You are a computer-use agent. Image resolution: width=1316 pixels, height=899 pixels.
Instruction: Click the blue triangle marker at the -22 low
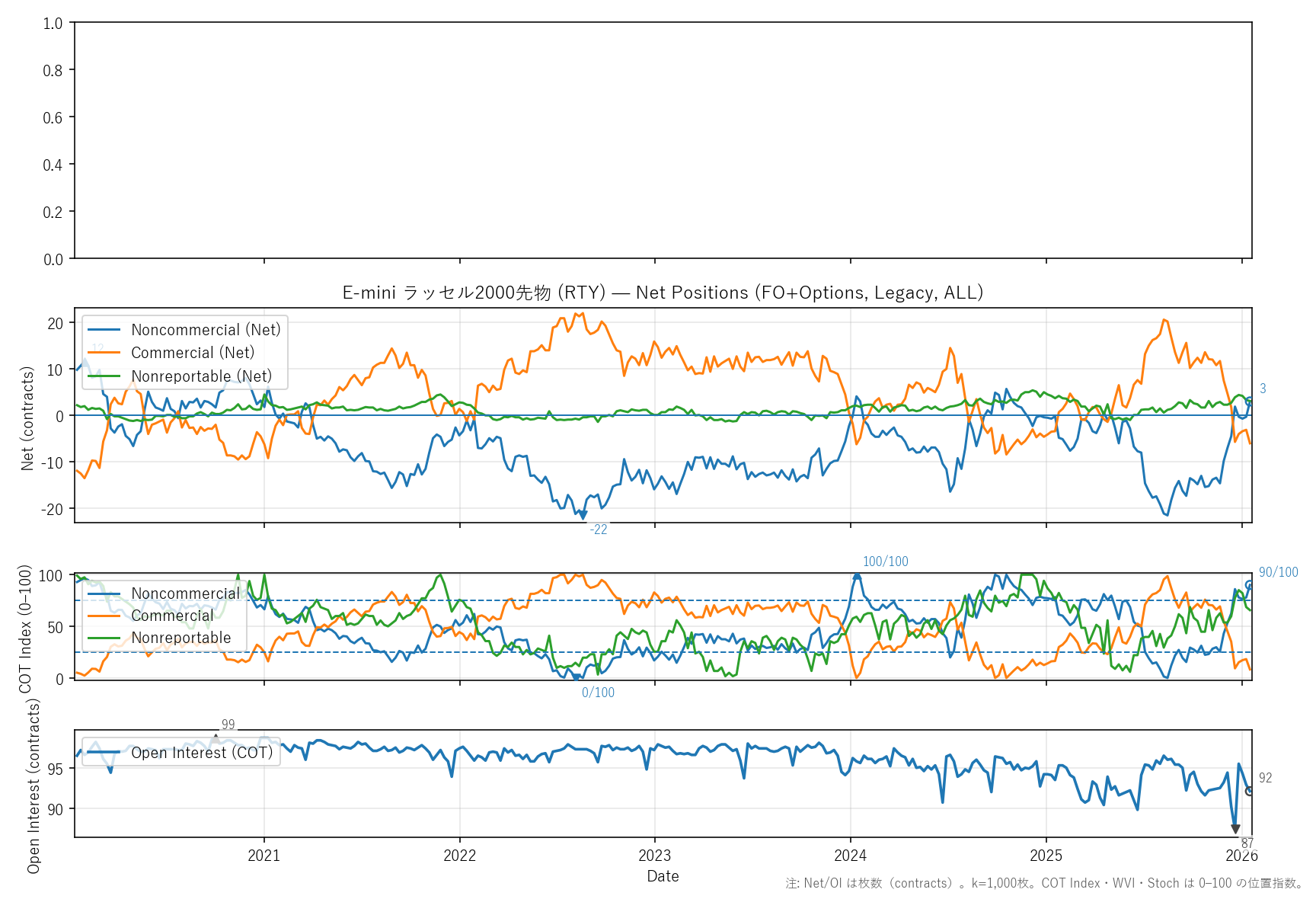click(x=583, y=516)
